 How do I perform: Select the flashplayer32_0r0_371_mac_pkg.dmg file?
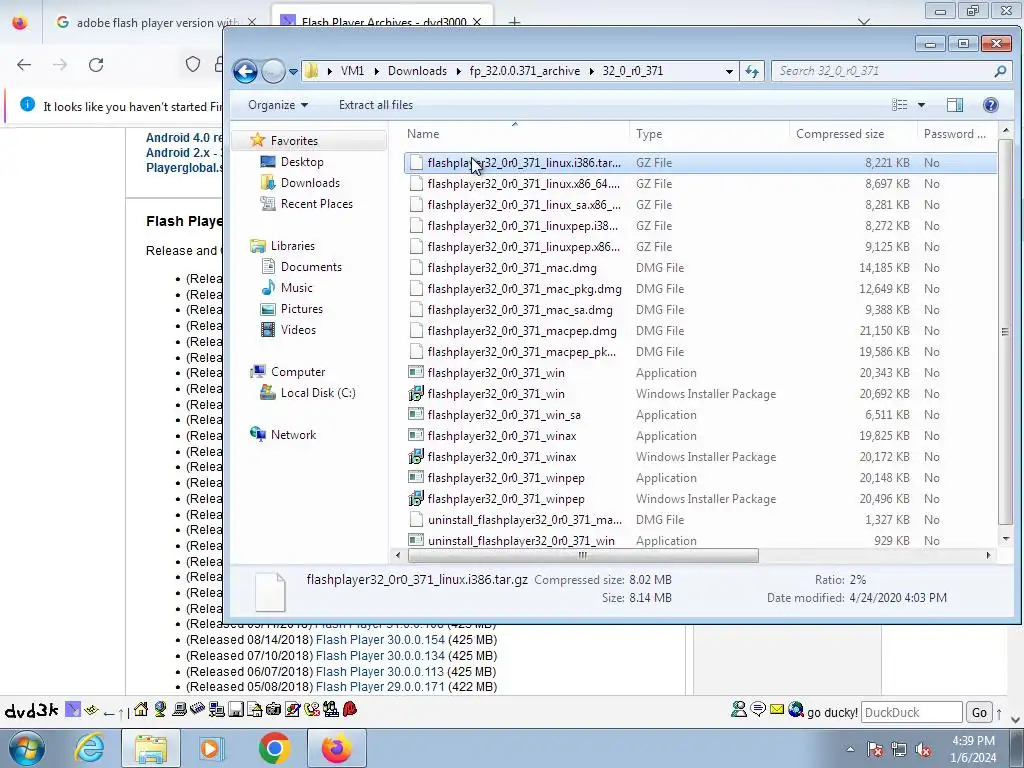coord(524,289)
